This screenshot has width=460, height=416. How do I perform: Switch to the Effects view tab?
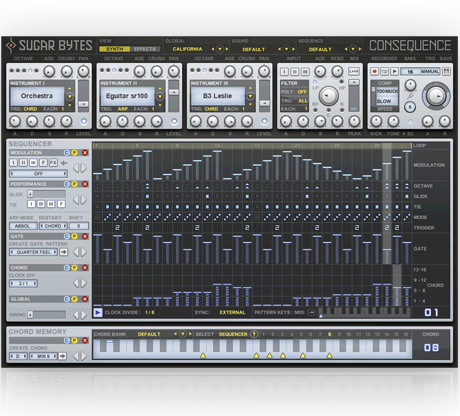(x=145, y=49)
